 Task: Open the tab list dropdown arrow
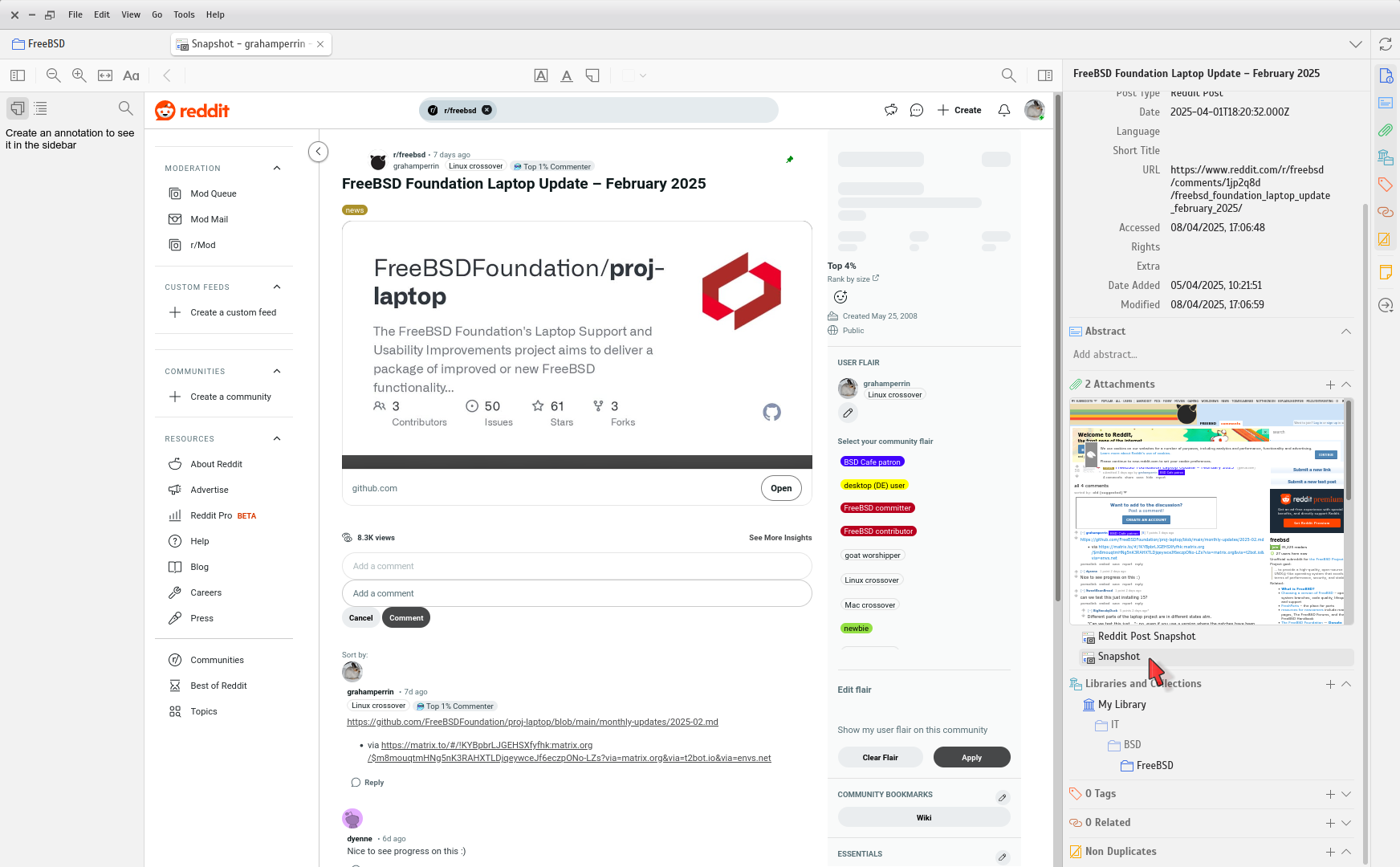tap(1356, 44)
